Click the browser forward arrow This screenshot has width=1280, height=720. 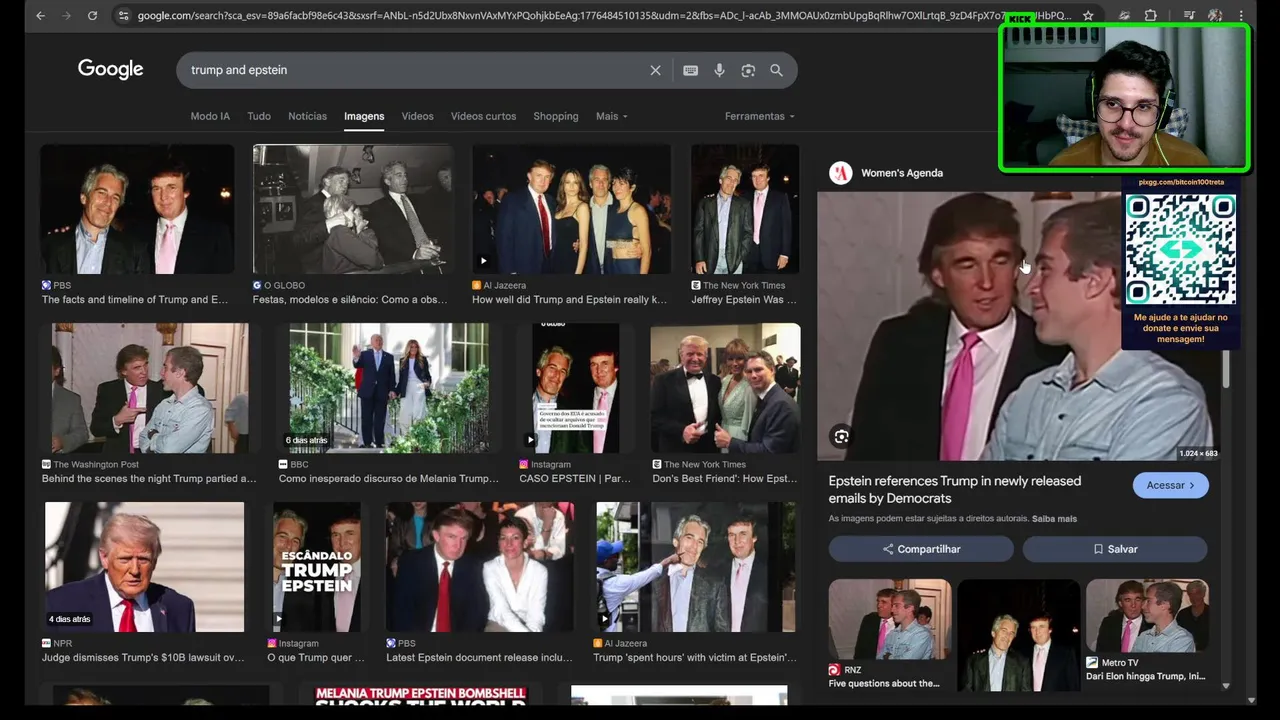tap(66, 16)
